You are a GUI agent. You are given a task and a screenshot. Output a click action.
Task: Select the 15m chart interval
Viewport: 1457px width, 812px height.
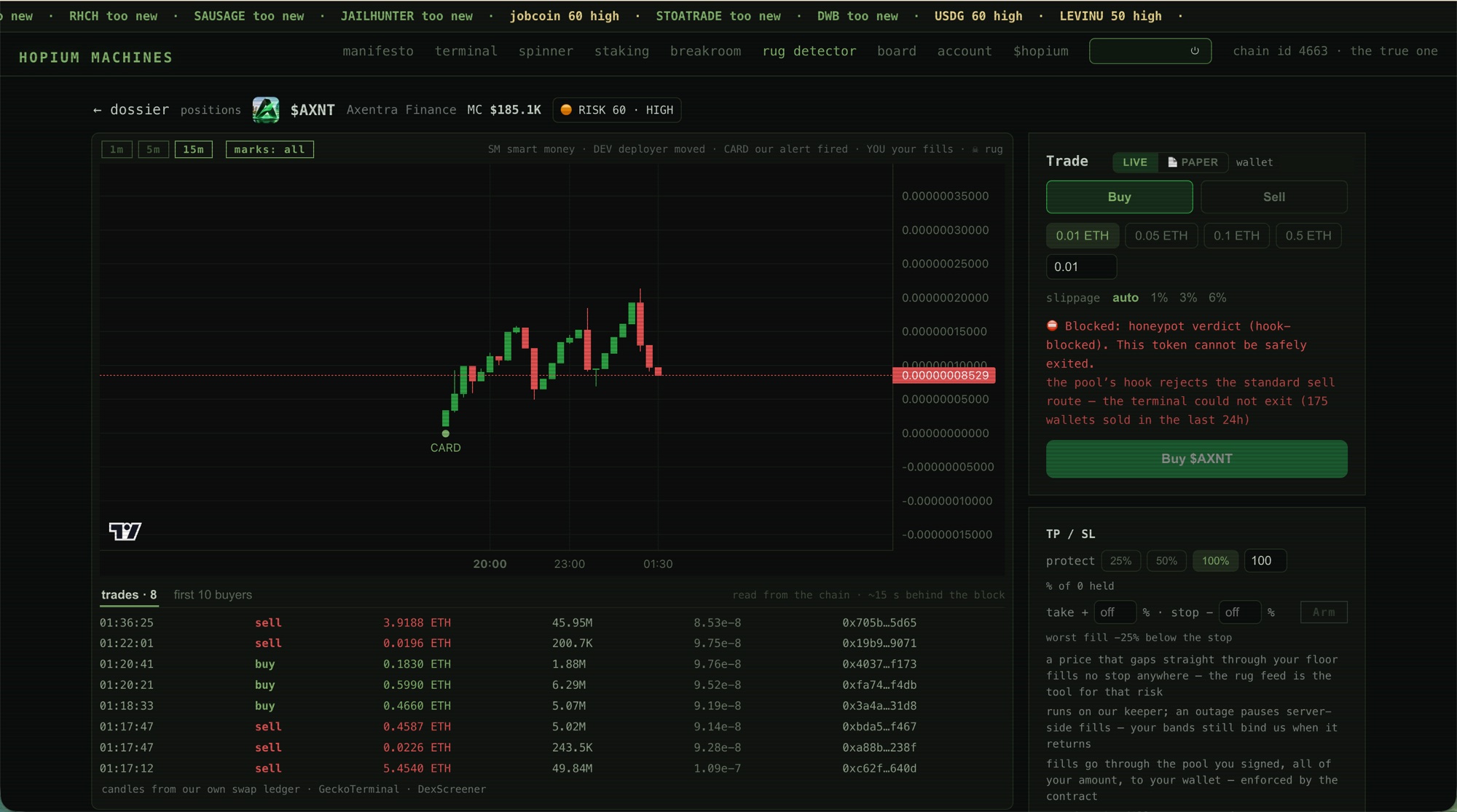[194, 149]
